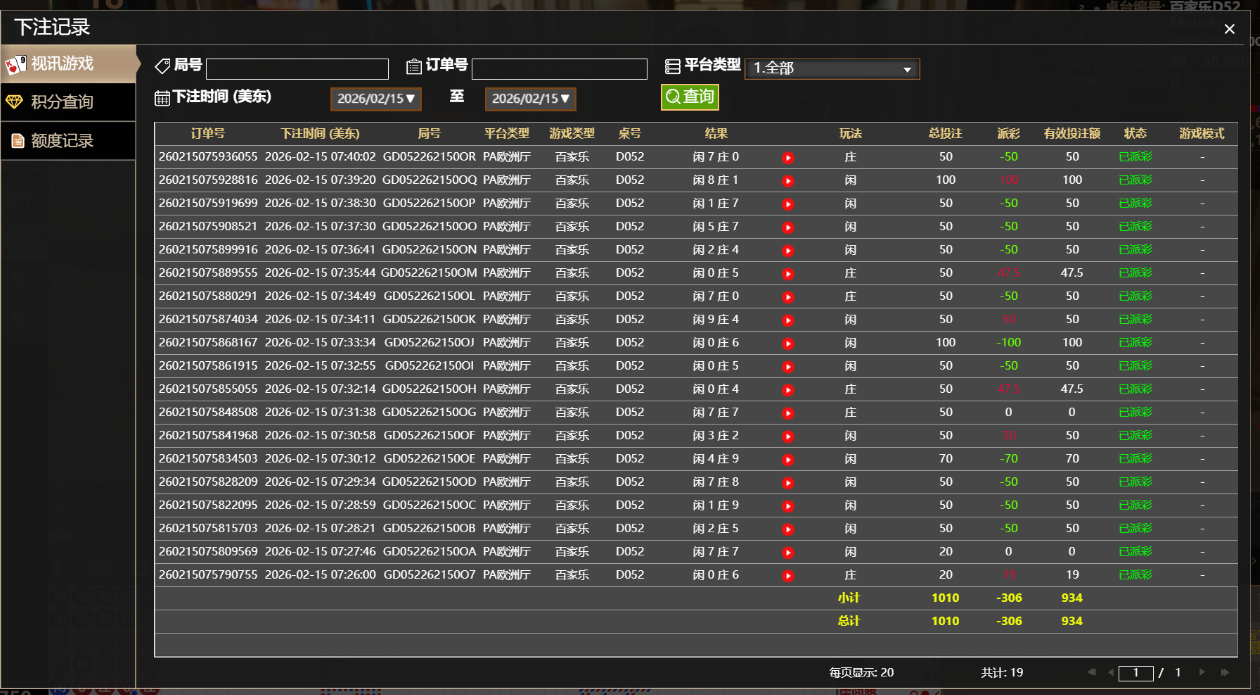Open the 平台类型 dropdown showing 1.全部
1260x695 pixels.
click(832, 69)
